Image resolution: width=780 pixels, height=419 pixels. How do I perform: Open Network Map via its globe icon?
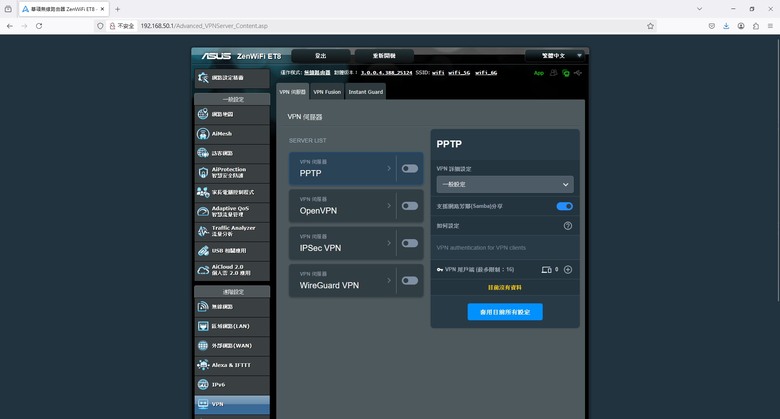203,114
